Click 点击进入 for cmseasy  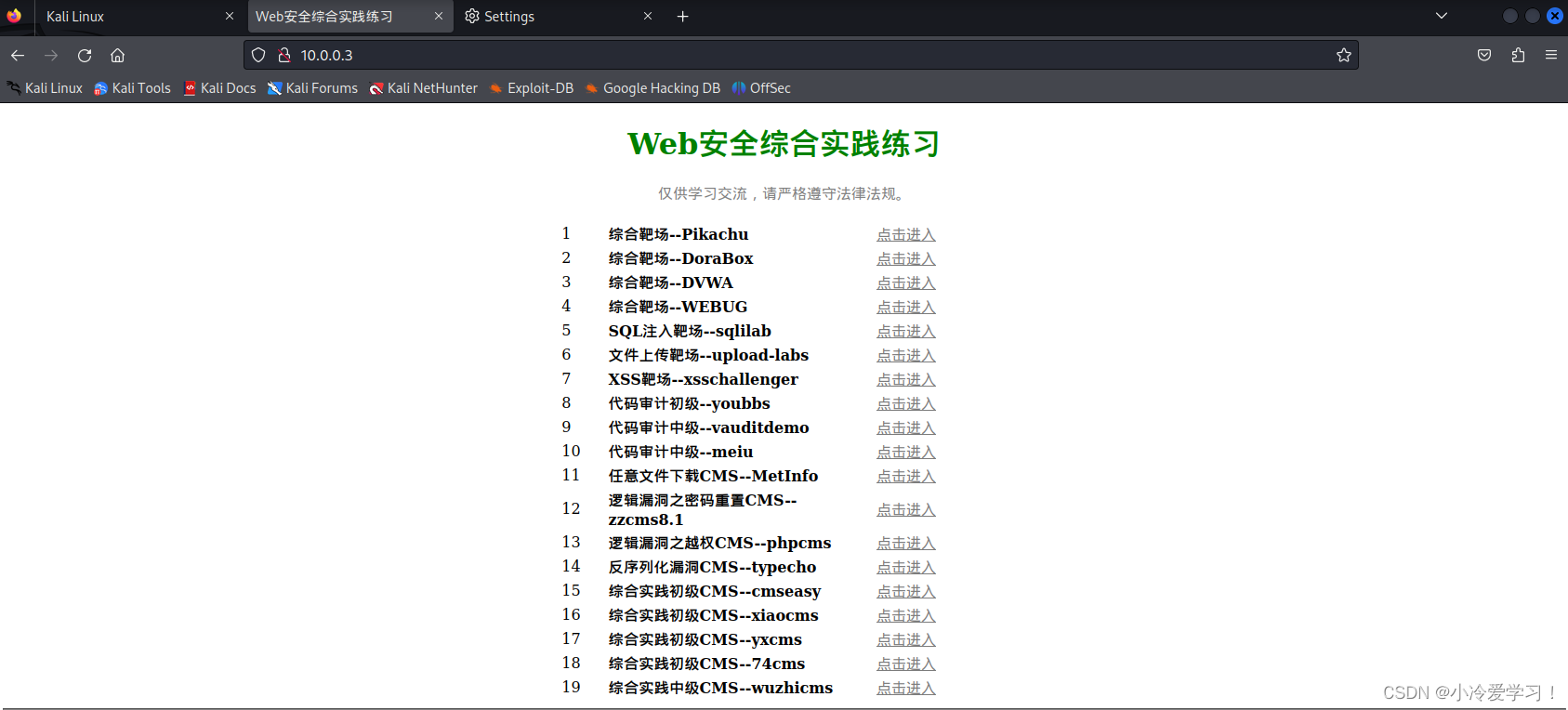(x=906, y=592)
